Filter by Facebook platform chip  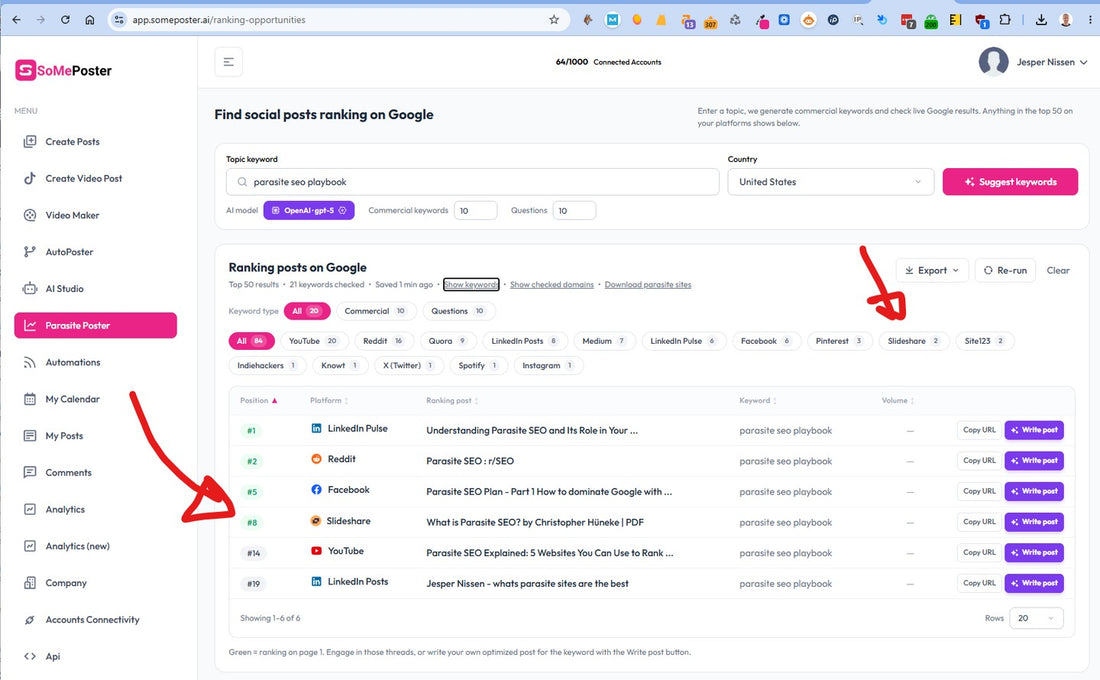pos(766,341)
